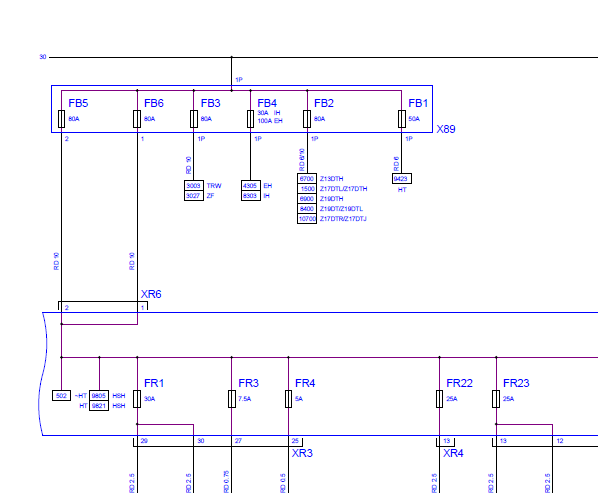
Task: Select the FB2 fuse symbol
Action: pos(307,119)
